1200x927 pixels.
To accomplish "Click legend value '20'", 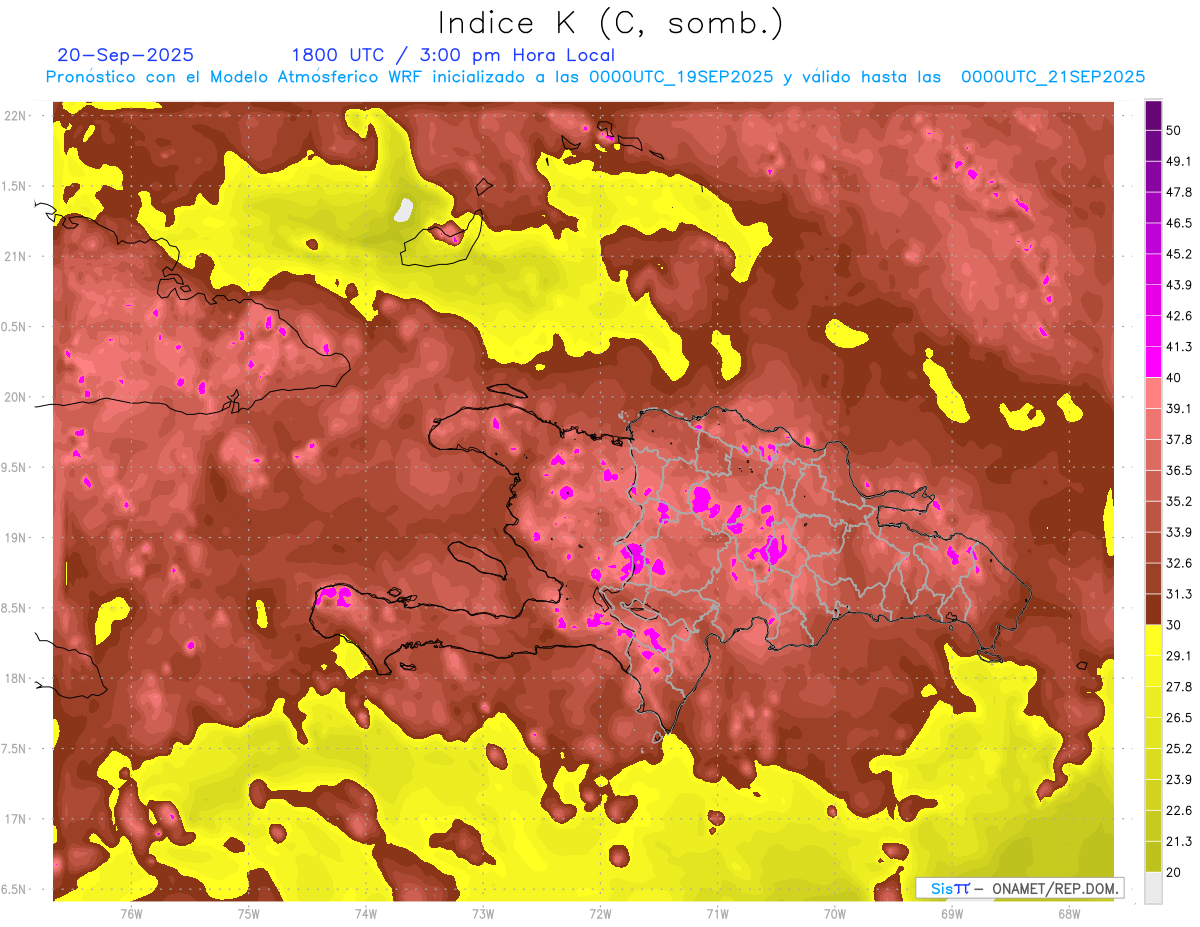I will coord(1174,873).
